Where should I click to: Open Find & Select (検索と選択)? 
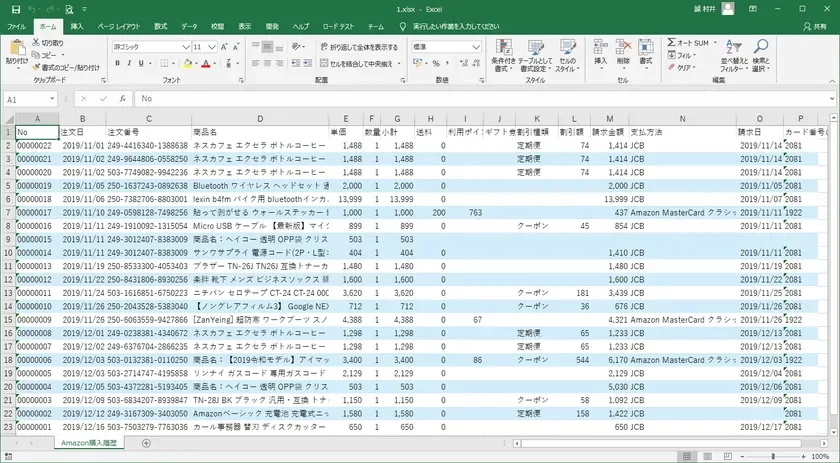tap(761, 56)
